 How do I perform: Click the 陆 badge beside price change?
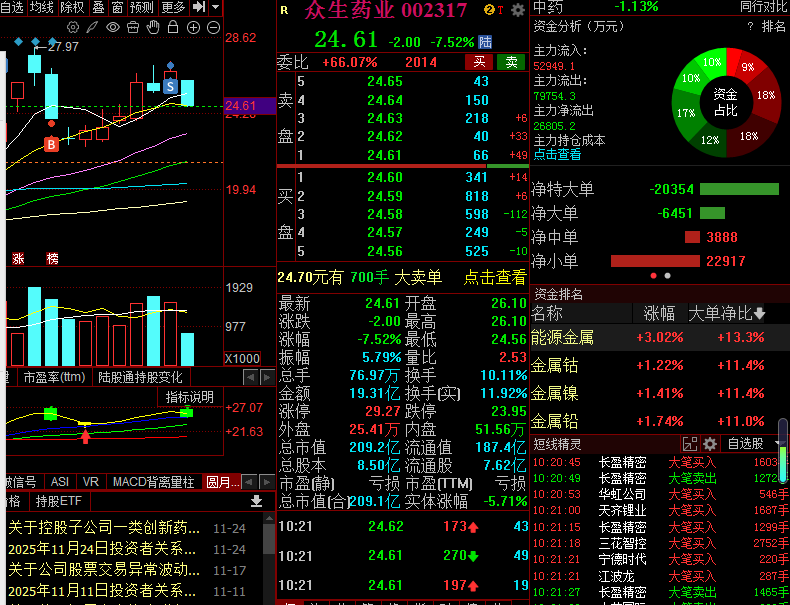pos(485,42)
